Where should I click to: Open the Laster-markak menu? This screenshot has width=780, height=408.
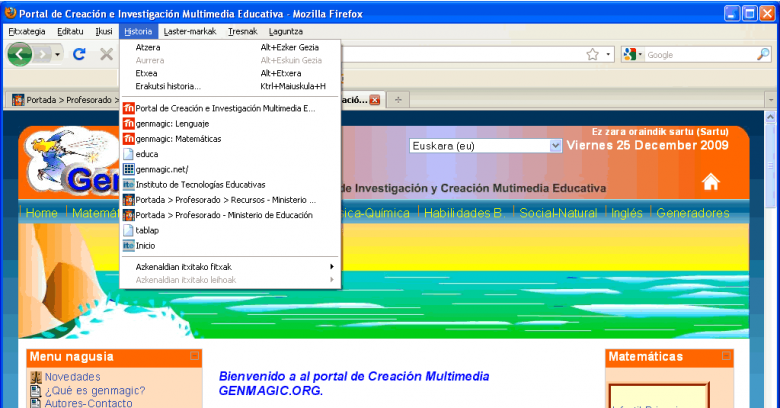coord(190,31)
